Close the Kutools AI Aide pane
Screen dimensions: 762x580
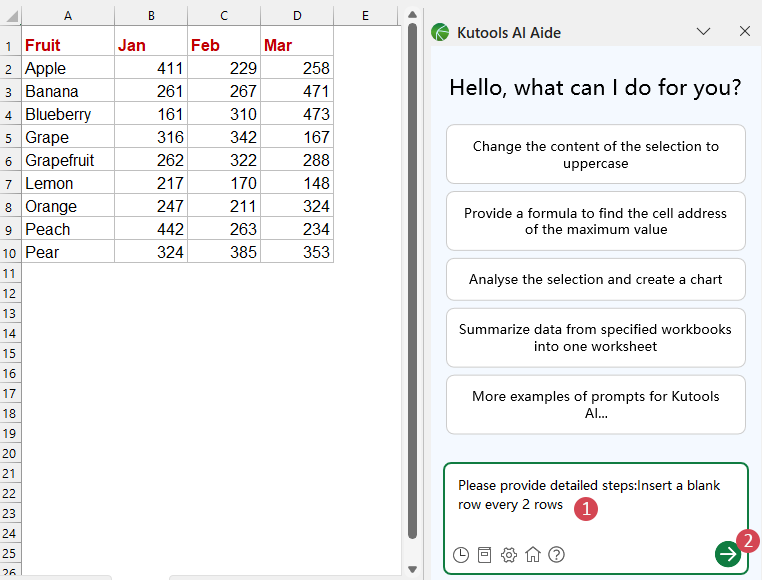(744, 31)
